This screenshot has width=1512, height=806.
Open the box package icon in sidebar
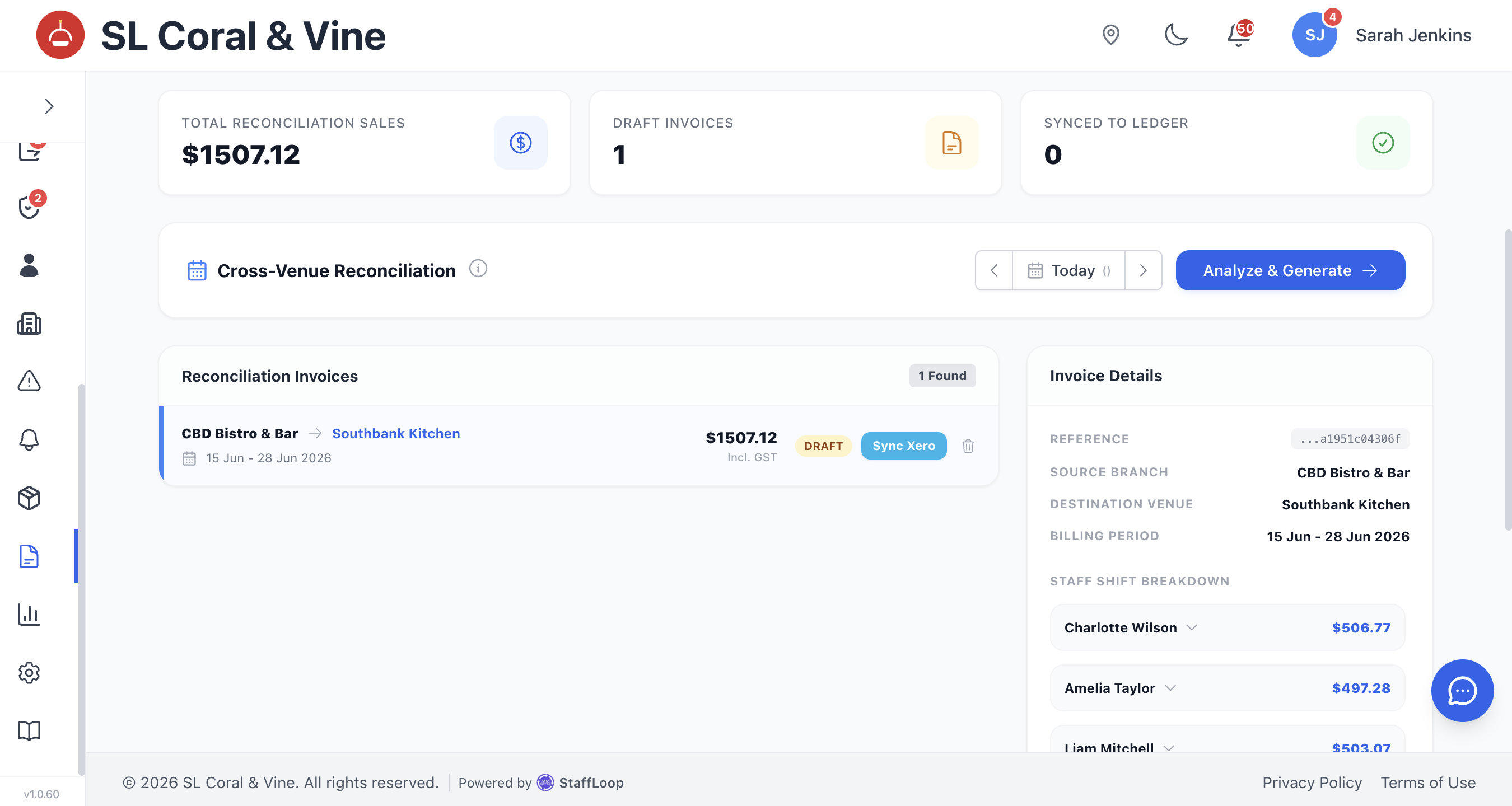[x=29, y=498]
